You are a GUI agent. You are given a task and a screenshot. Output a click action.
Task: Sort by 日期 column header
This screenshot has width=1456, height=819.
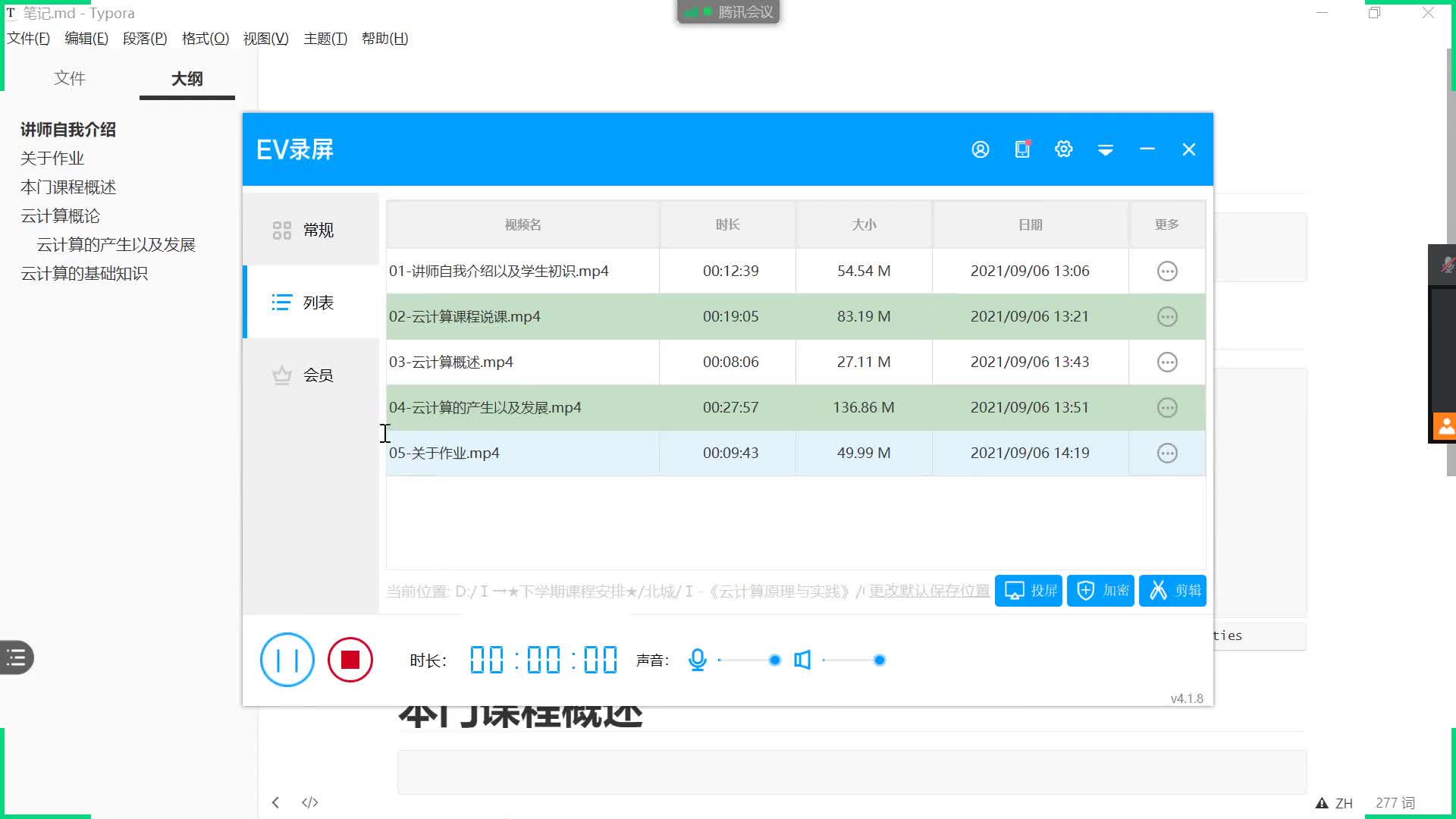pyautogui.click(x=1031, y=224)
